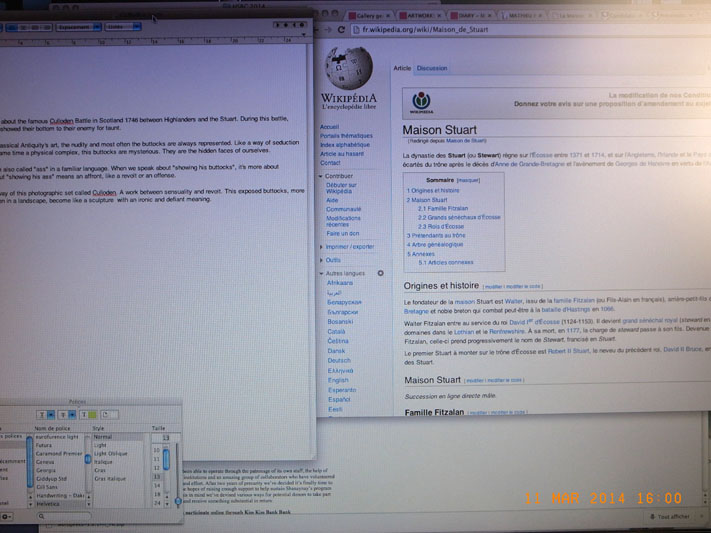Open the Portails thématiques sidebar link
The image size is (711, 533).
346,136
